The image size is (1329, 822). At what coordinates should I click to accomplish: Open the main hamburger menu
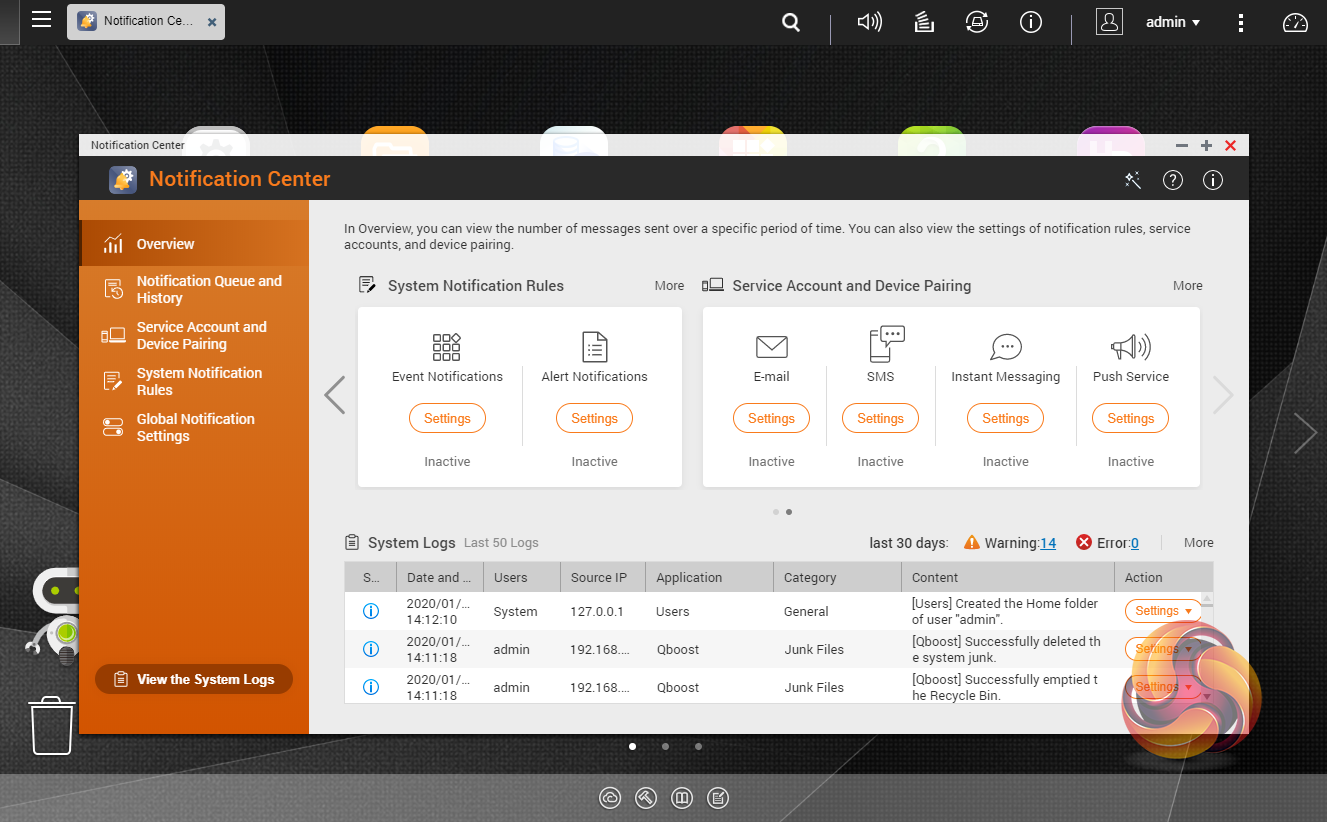click(41, 19)
